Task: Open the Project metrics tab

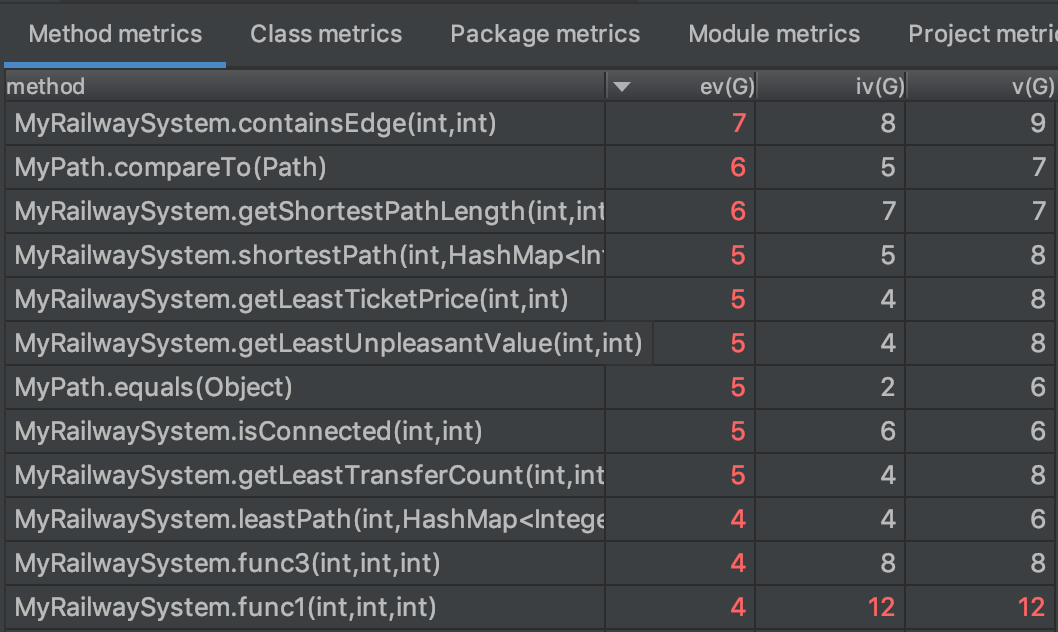Action: click(x=982, y=34)
